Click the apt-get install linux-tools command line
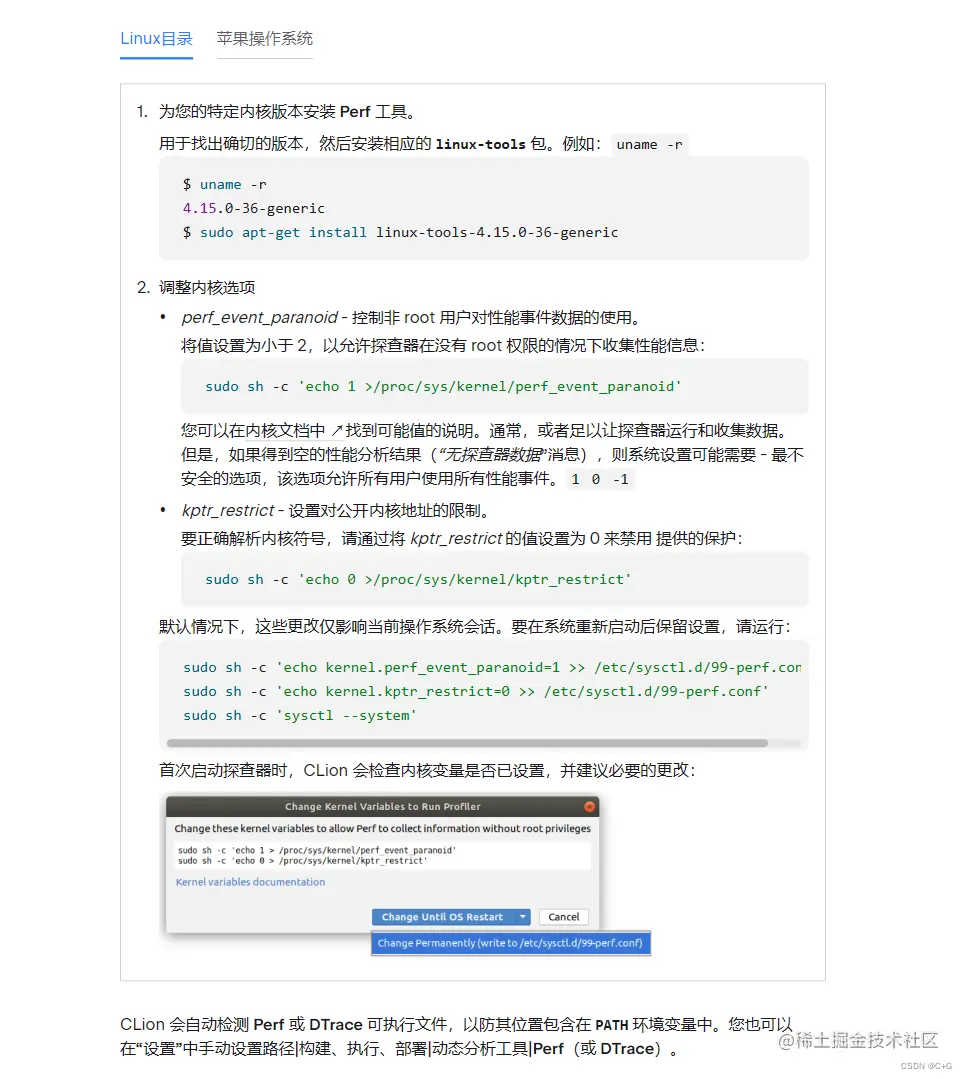Viewport: 967px width, 1079px height. click(x=401, y=233)
